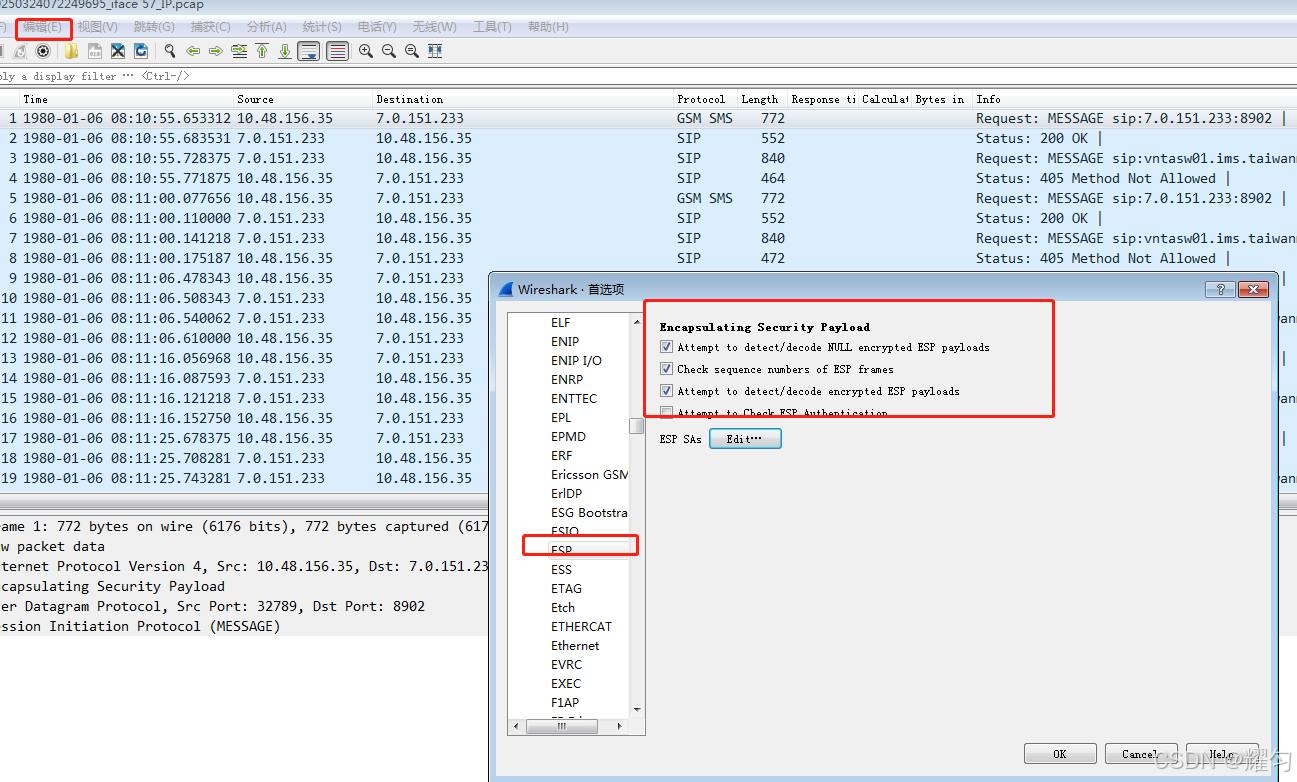
Task: Go to the next packet
Action: click(x=215, y=51)
